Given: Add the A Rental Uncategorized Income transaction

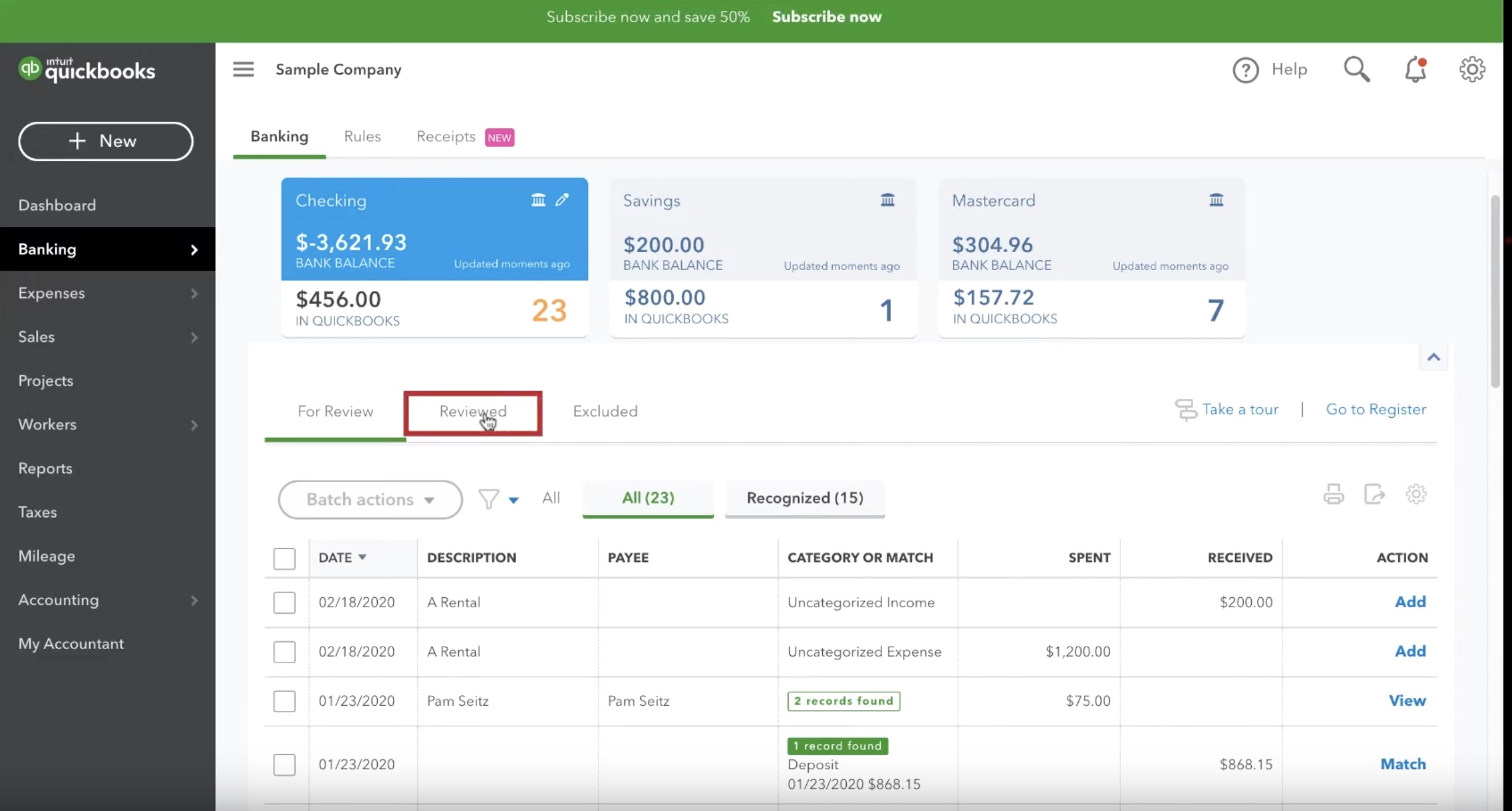Looking at the screenshot, I should point(1410,602).
